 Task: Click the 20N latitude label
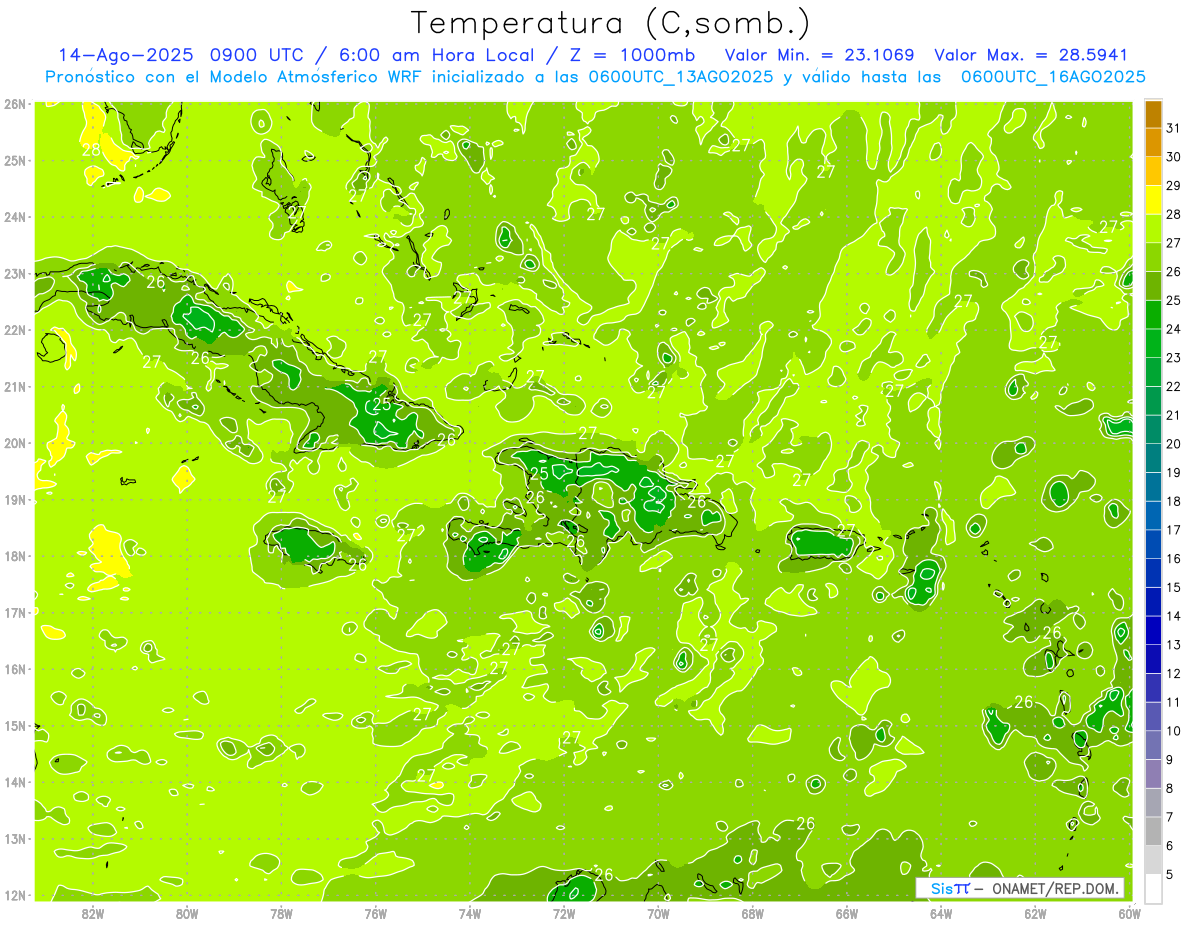14,443
